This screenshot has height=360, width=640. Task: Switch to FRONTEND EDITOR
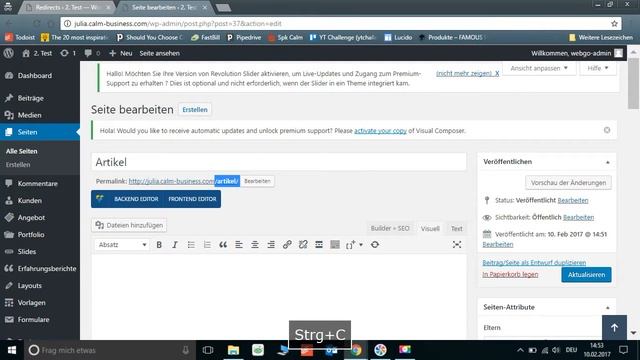point(192,199)
